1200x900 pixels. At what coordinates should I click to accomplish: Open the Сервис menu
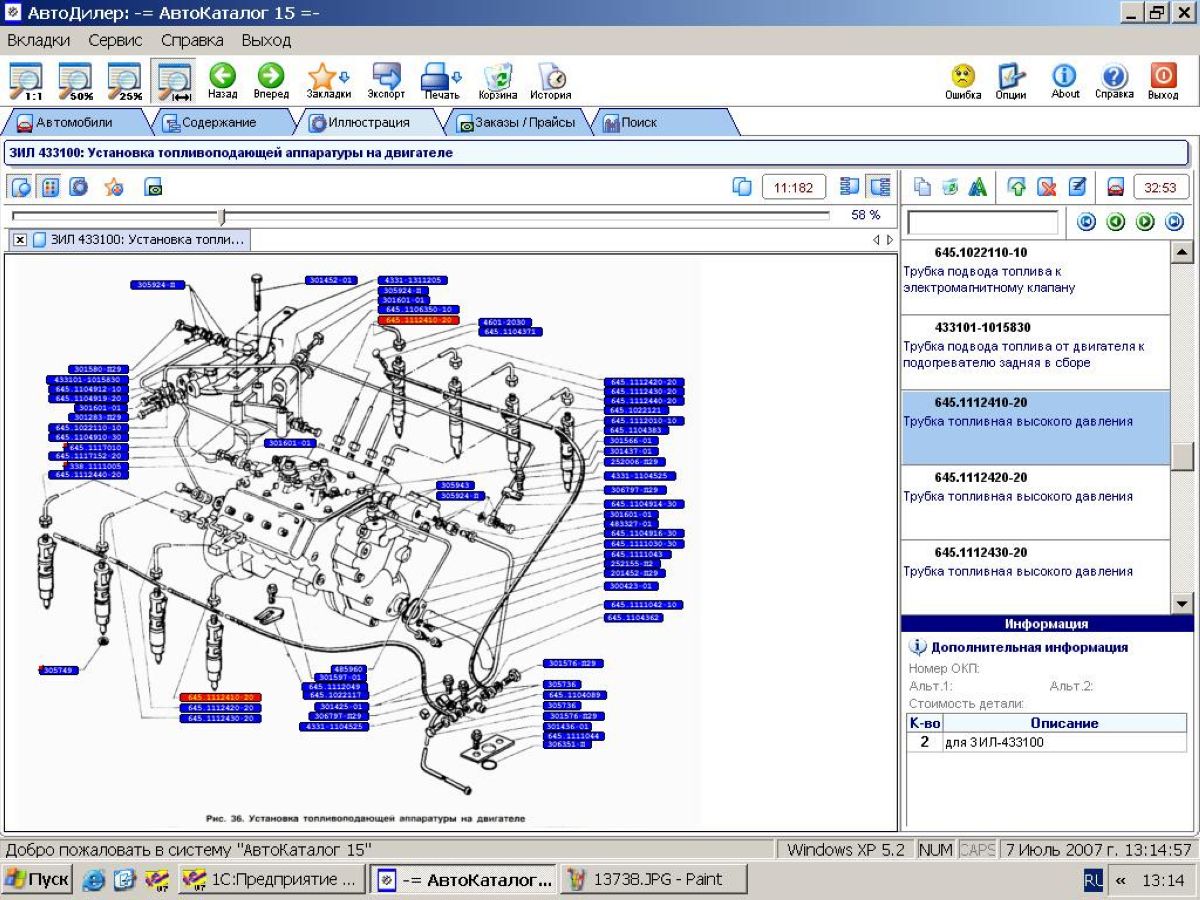(x=115, y=41)
